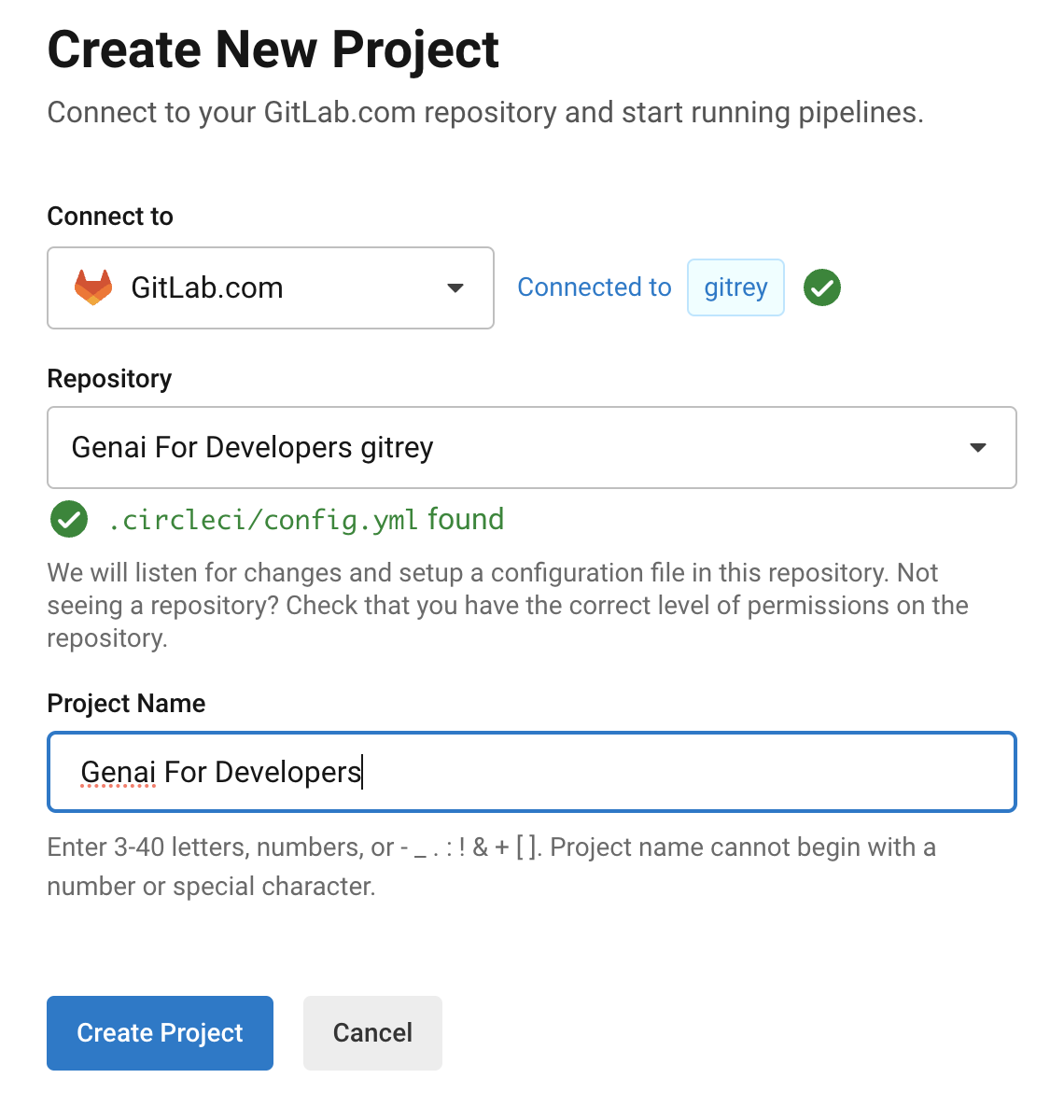Viewport: 1064px width, 1120px height.
Task: Click the Repository field label
Action: pyautogui.click(x=109, y=379)
